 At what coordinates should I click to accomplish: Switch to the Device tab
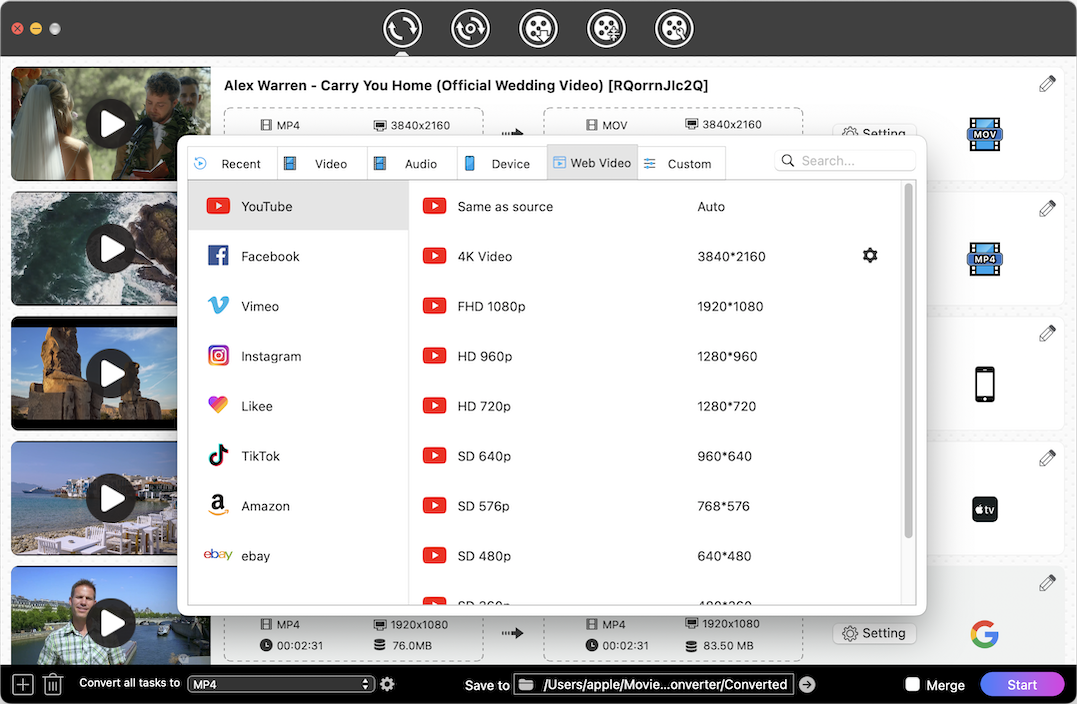tap(501, 163)
